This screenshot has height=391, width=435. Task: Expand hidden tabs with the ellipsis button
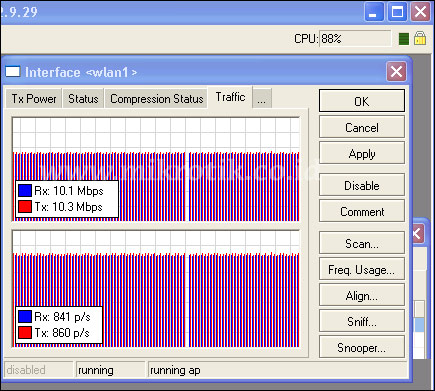point(262,99)
